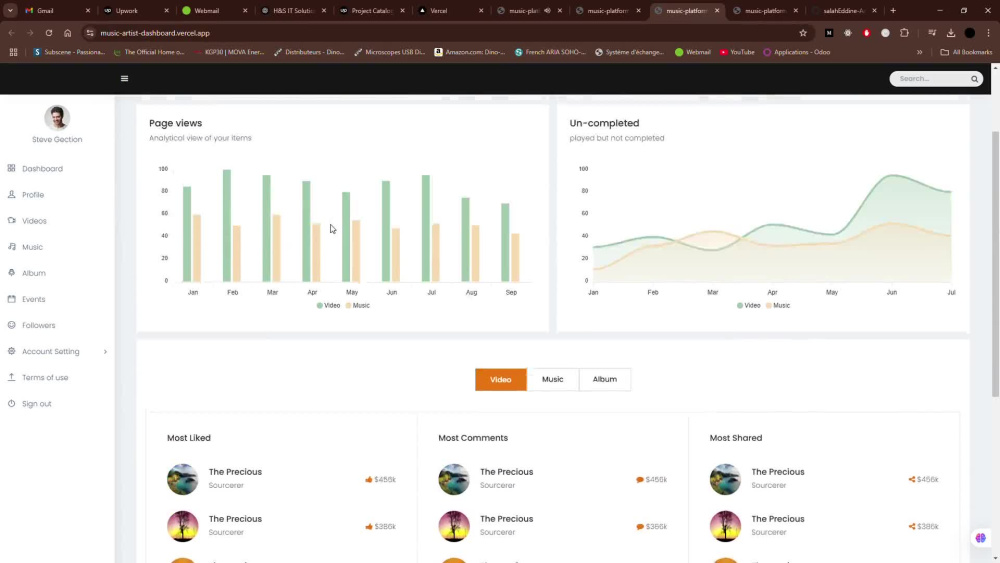Open the Webmail bookmark in bookmarks bar
1000x563 pixels.
pos(693,52)
